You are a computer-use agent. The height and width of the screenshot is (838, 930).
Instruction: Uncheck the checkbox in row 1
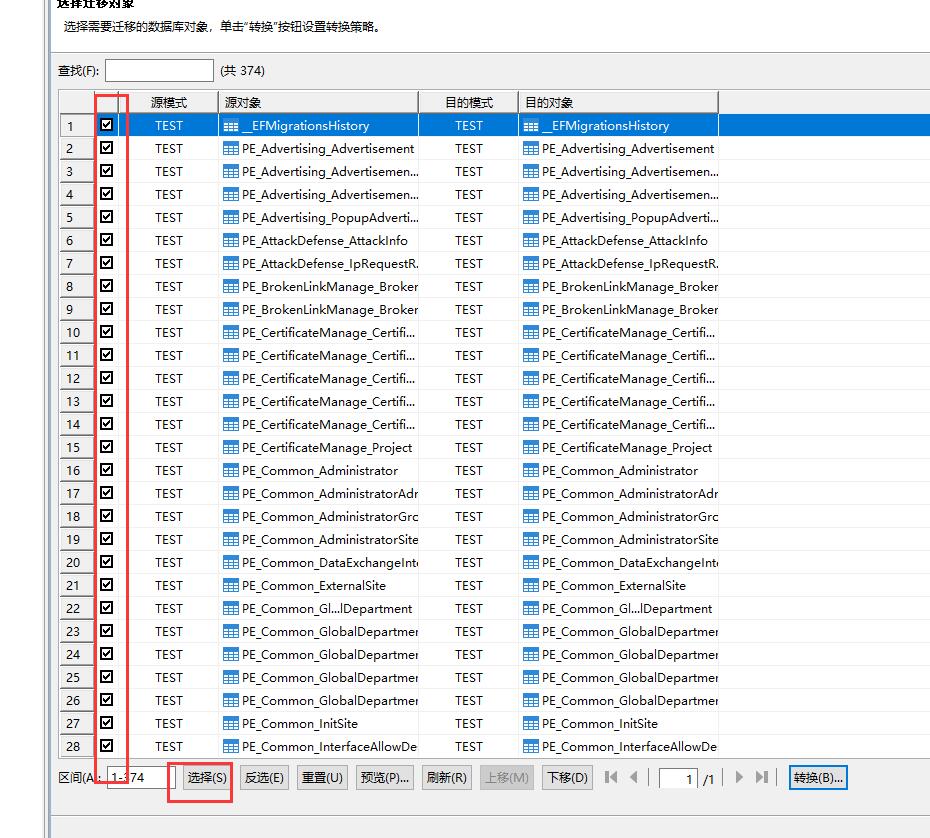pyautogui.click(x=107, y=125)
